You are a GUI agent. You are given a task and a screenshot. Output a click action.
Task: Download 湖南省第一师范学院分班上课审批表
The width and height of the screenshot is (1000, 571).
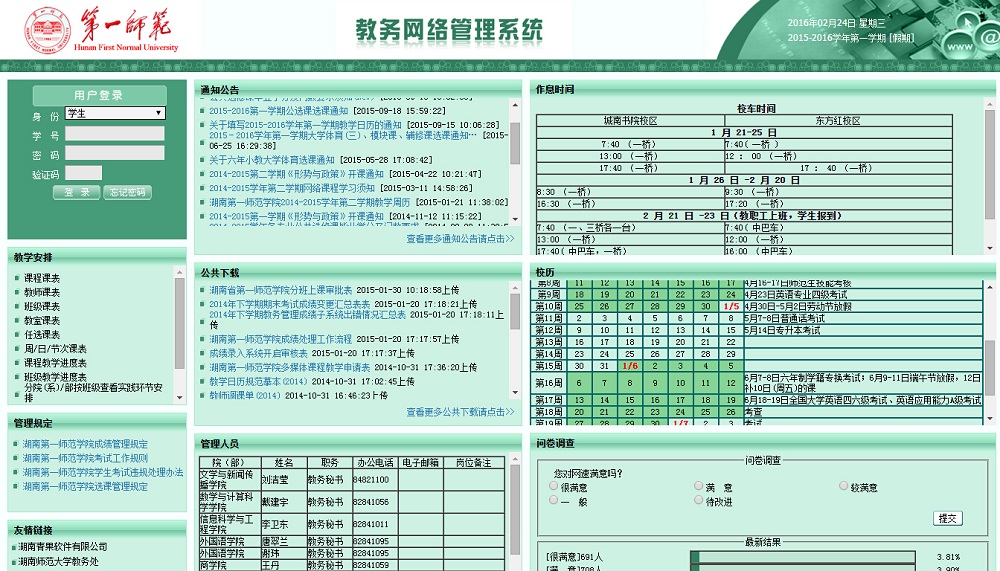click(x=281, y=290)
